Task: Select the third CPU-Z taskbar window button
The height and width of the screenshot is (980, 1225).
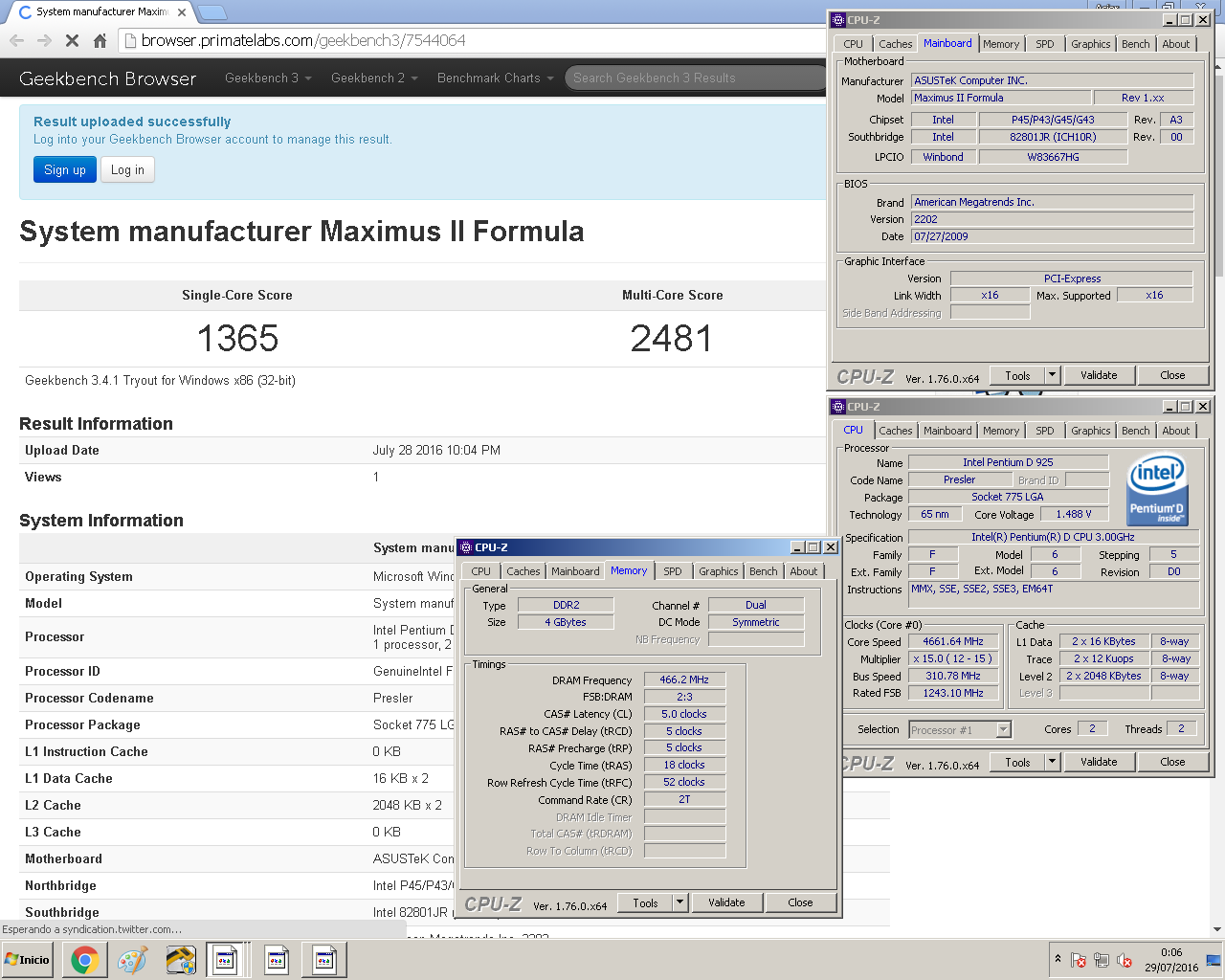Action: (x=324, y=960)
